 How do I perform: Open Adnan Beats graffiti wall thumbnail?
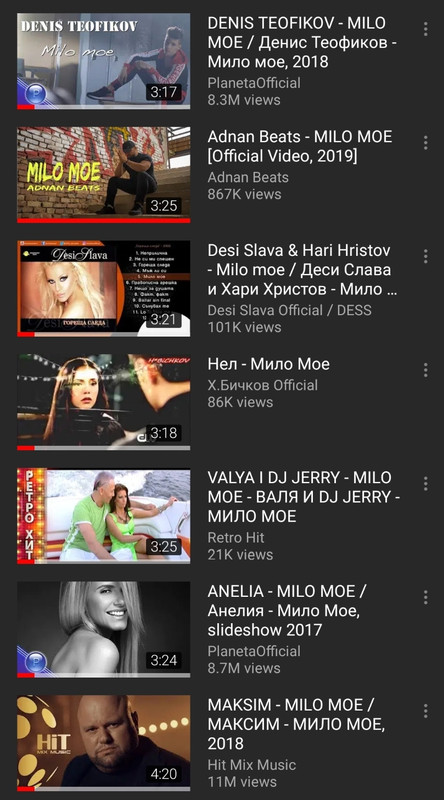(104, 175)
